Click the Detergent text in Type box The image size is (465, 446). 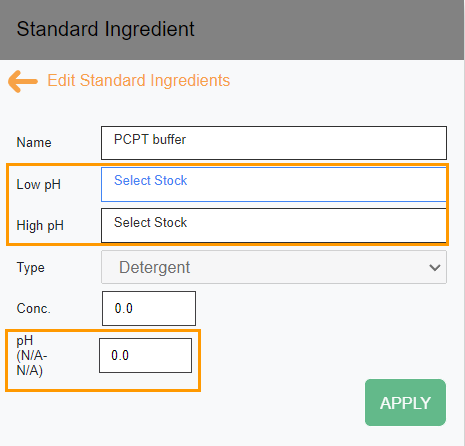click(155, 267)
